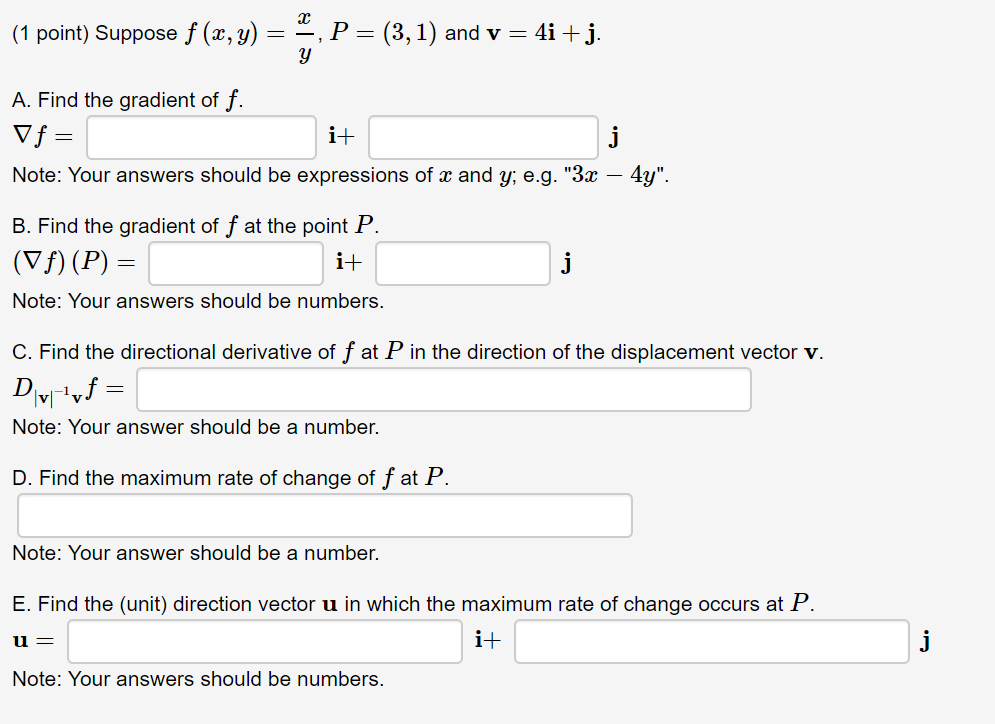The image size is (995, 724).
Task: Select the (∇f)(P) j-component answer box
Action: tap(462, 263)
